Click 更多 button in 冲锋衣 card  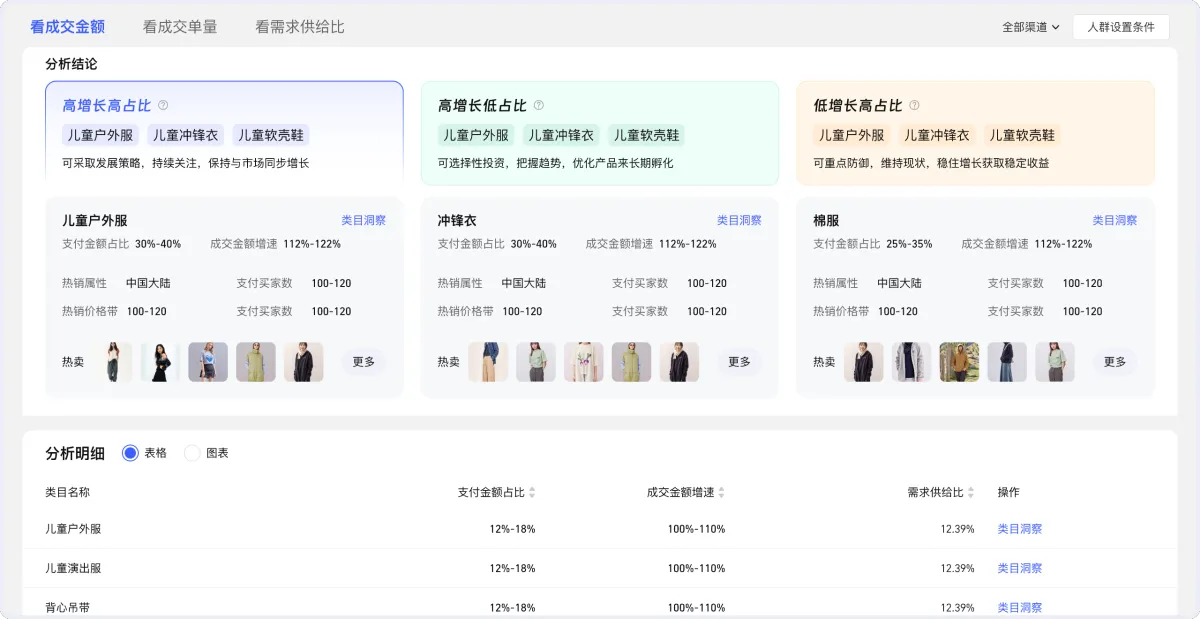[x=739, y=362]
